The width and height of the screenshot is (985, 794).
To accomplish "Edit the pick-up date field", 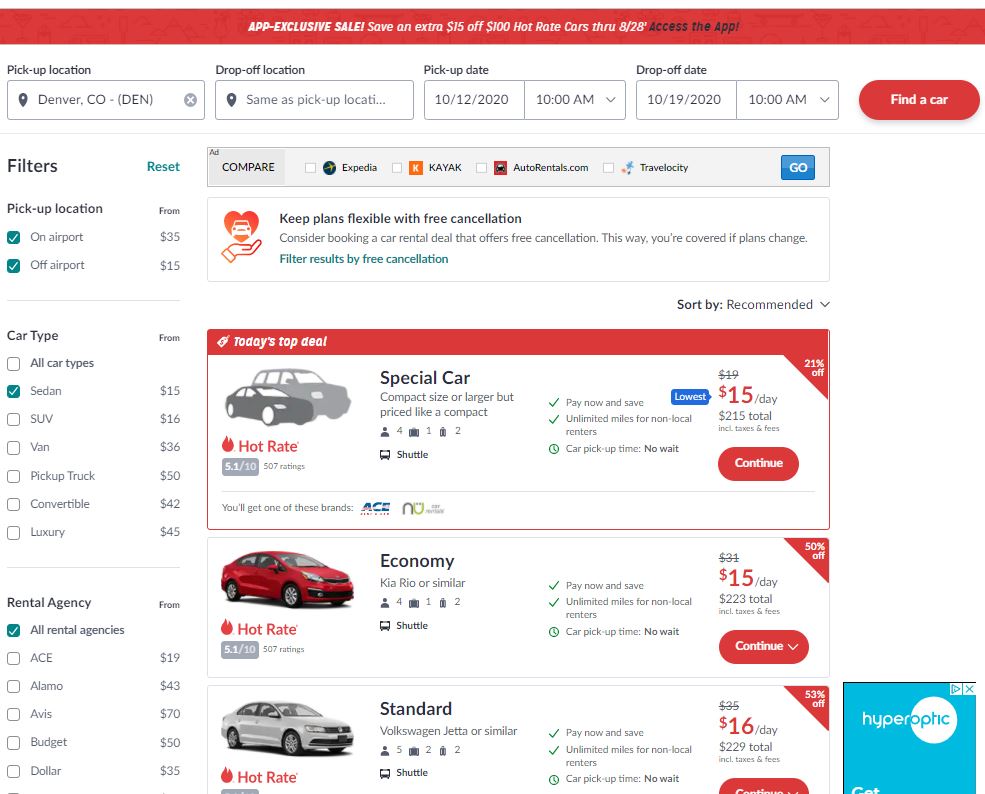I will pos(474,100).
